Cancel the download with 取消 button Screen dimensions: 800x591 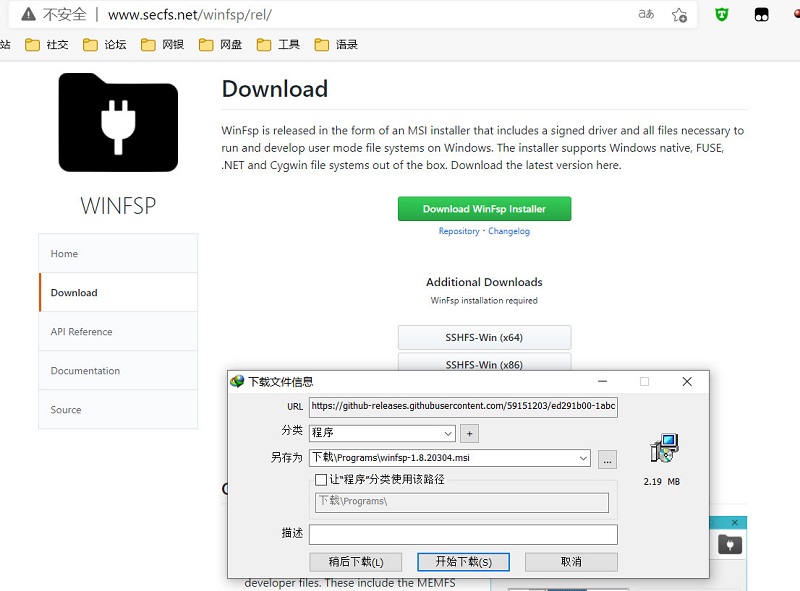coord(571,562)
